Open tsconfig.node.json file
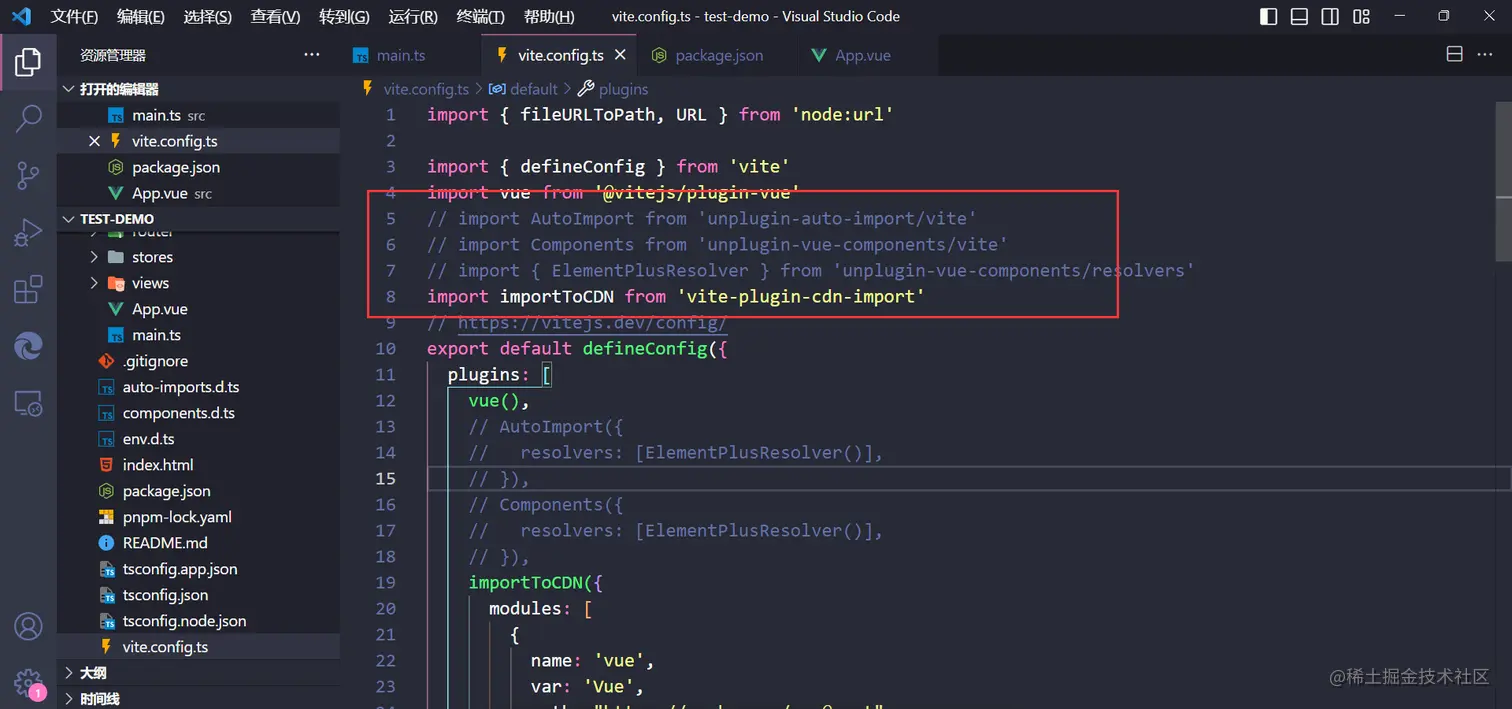 [x=199, y=621]
